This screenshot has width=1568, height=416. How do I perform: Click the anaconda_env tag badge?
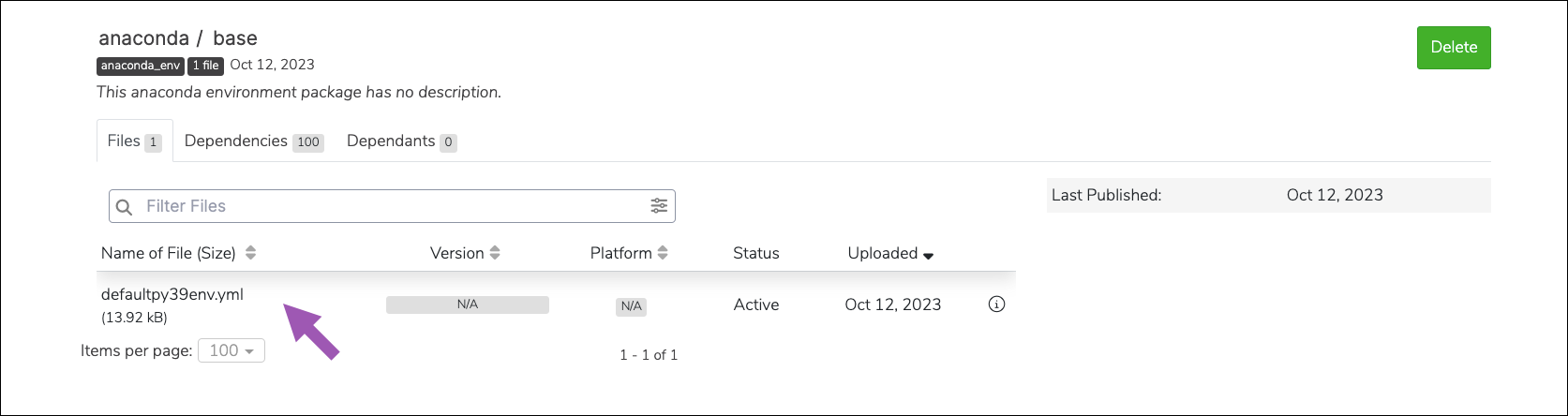pos(140,66)
